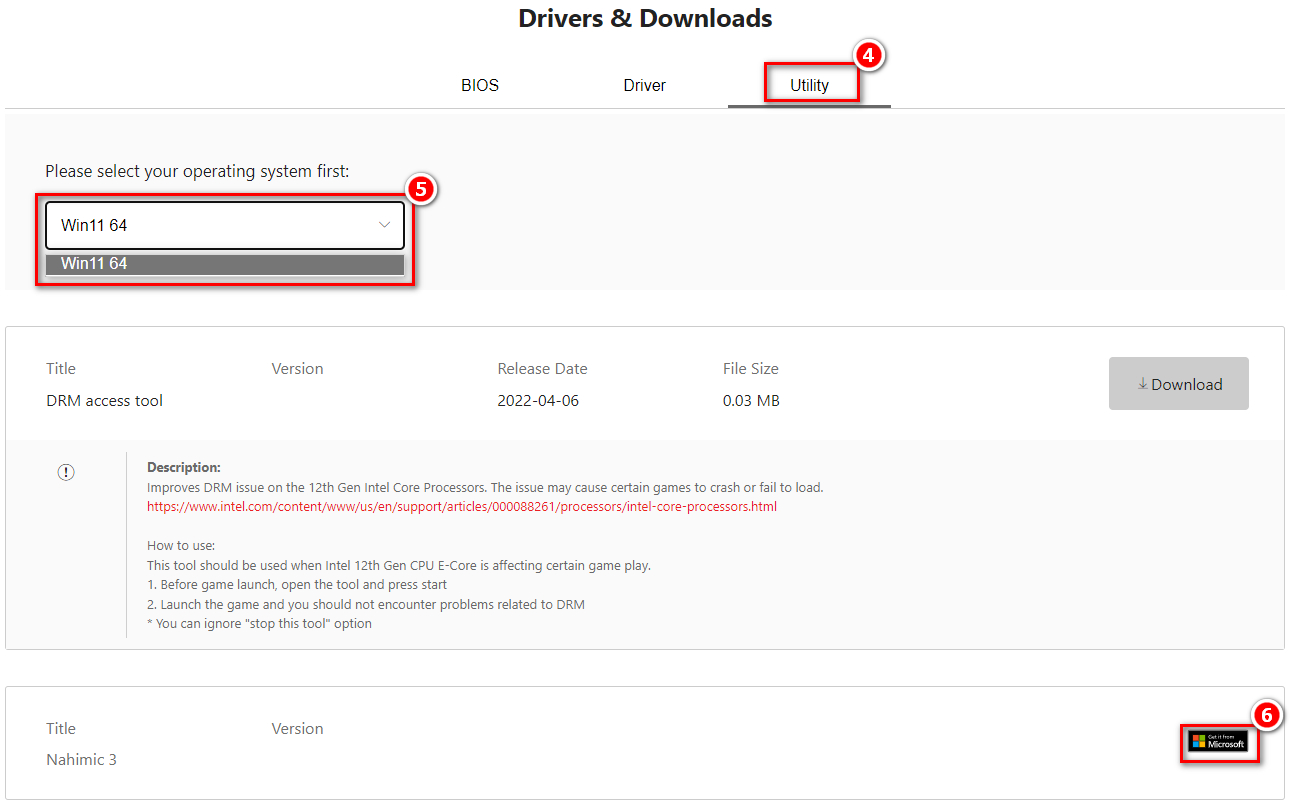Screen dimensions: 1292x803
Task: Click the operating system prompt label
Action: (197, 171)
